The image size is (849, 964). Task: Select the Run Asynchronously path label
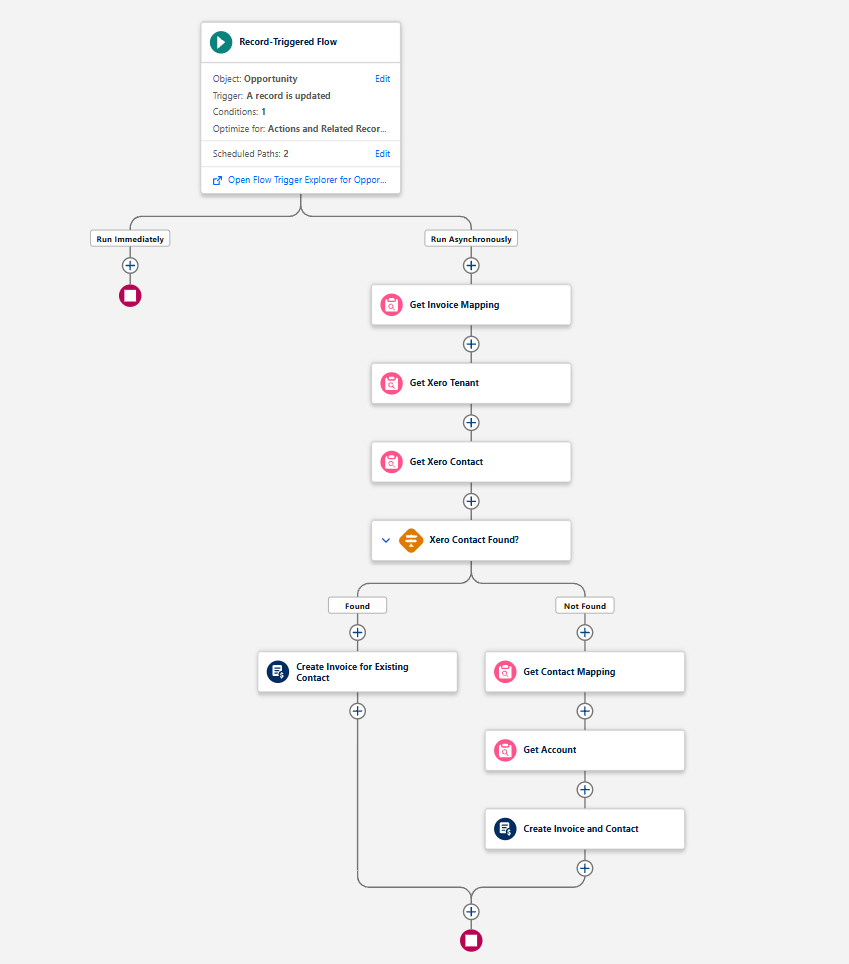(471, 239)
